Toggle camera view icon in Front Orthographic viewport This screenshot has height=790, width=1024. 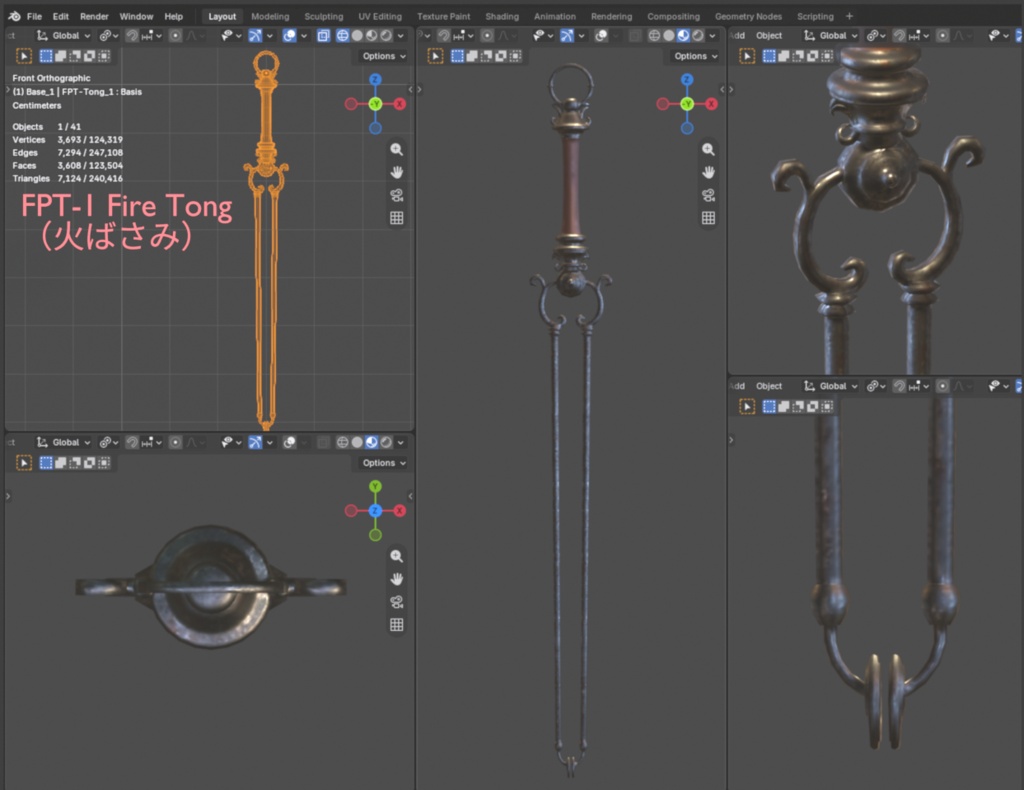pos(396,195)
